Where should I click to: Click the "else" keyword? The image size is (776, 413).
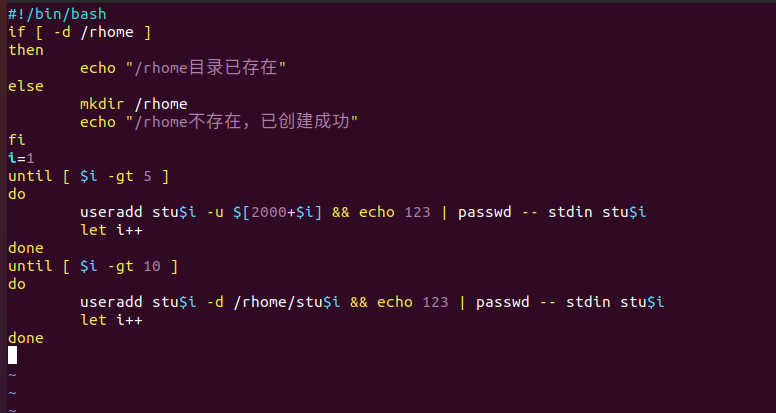point(26,86)
